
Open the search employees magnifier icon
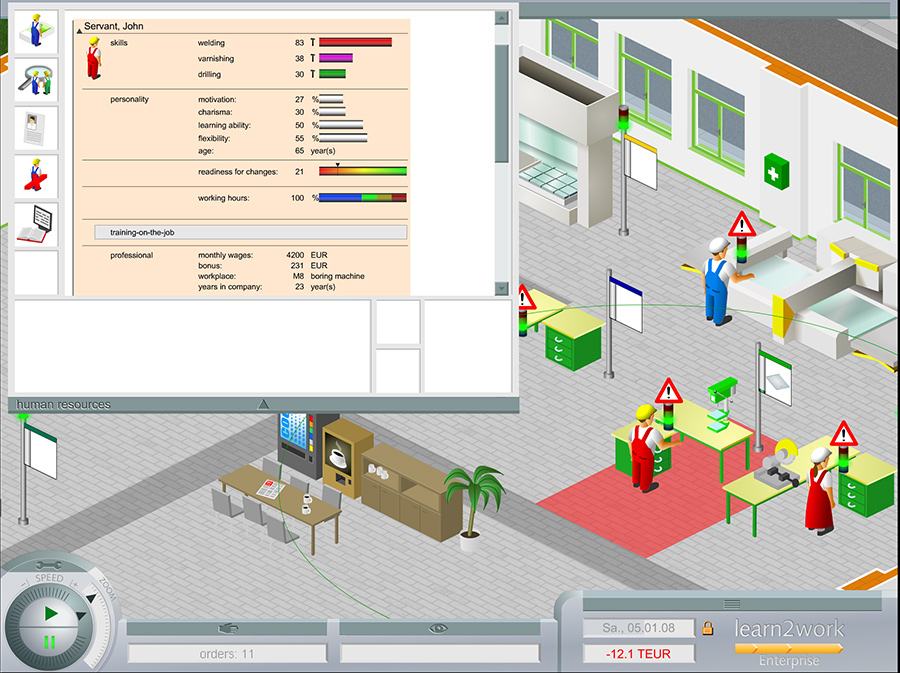tap(36, 80)
